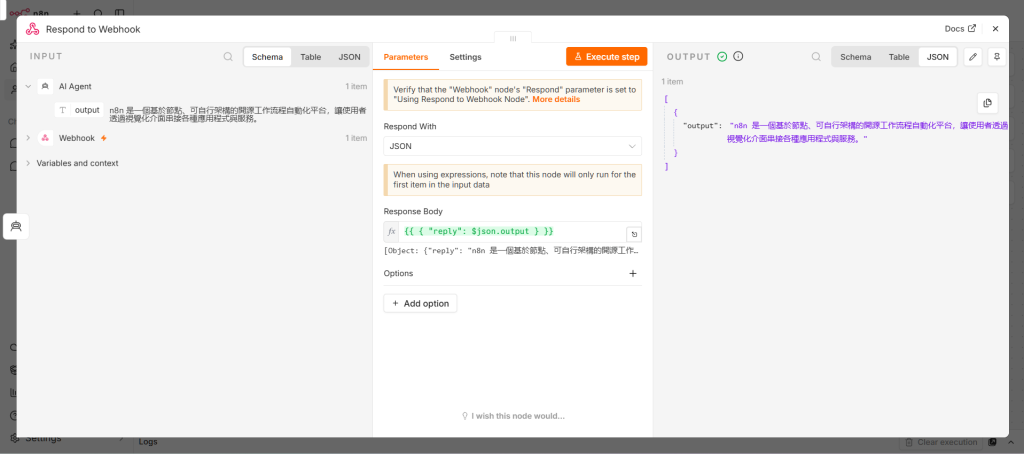This screenshot has width=1024, height=454.
Task: Click the green success check icon
Action: tap(722, 57)
